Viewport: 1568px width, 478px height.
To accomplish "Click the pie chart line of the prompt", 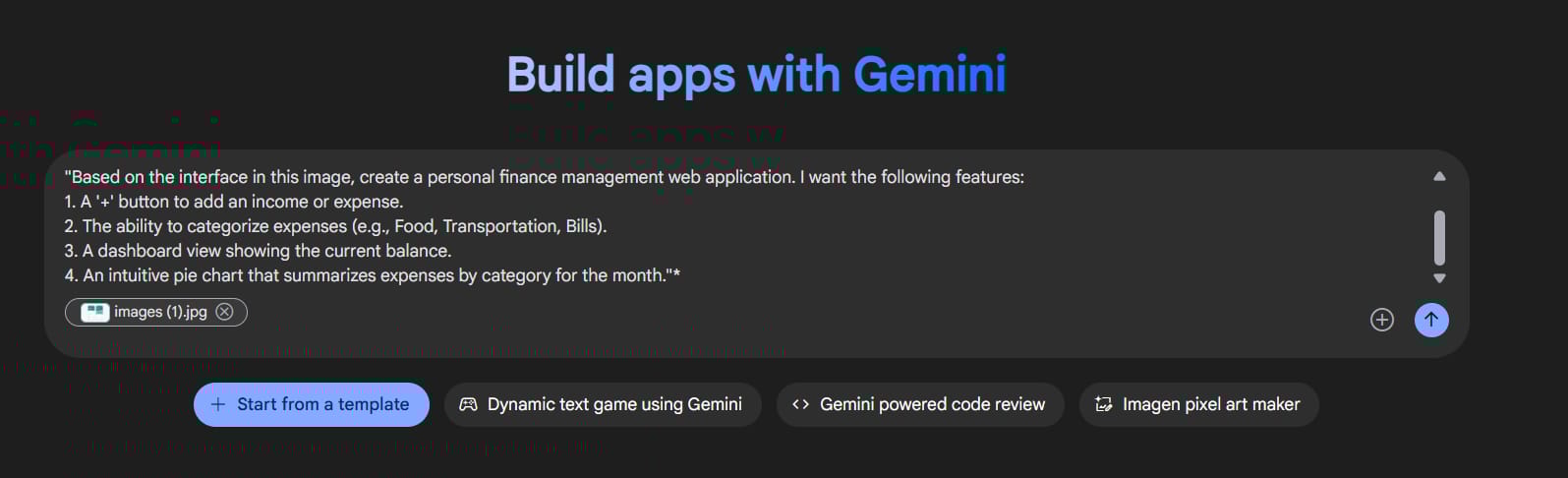I will (x=373, y=275).
